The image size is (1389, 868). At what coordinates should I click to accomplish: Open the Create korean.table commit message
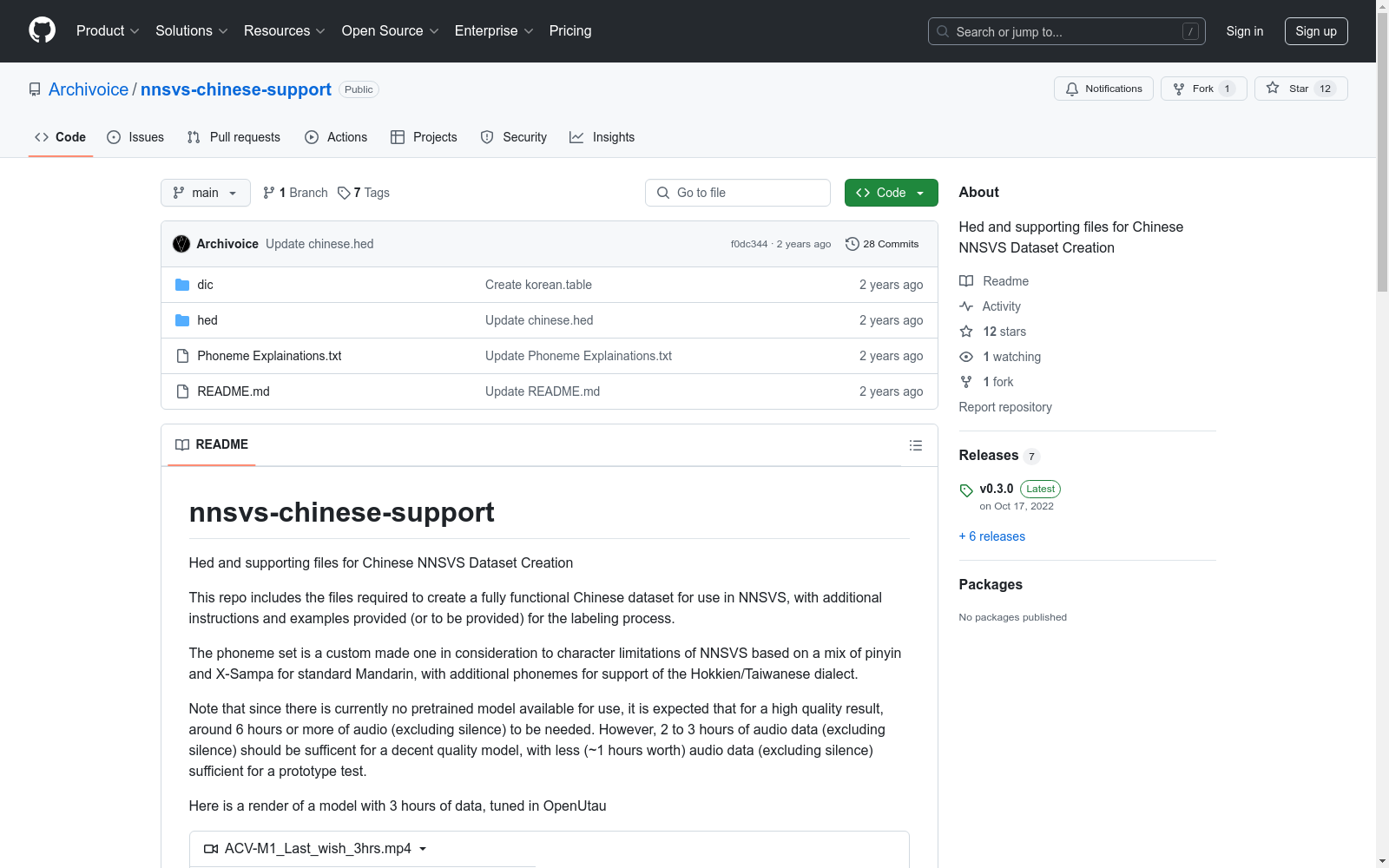(x=538, y=285)
